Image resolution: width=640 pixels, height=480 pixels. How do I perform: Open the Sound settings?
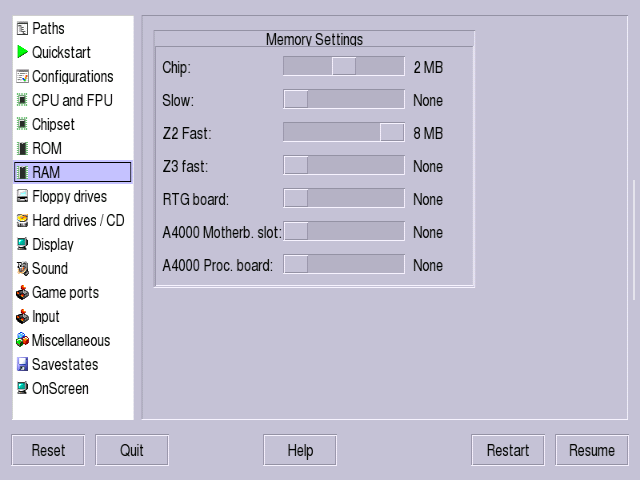(x=50, y=268)
